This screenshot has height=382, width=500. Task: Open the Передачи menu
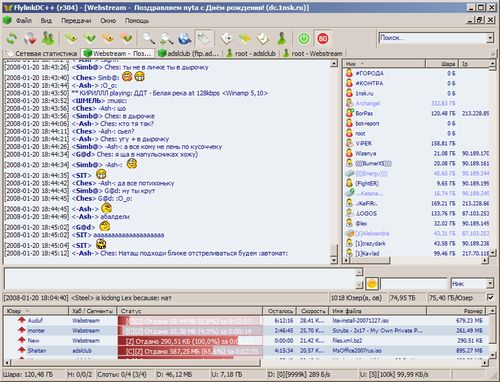[x=76, y=21]
